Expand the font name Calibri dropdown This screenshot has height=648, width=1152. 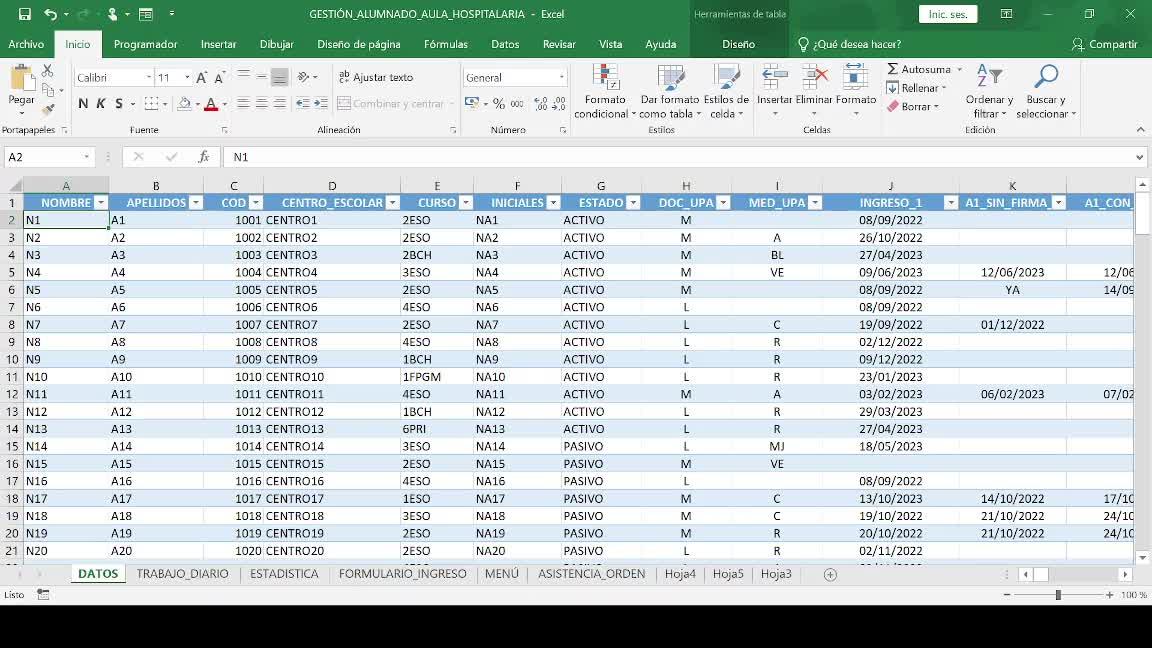tap(149, 78)
